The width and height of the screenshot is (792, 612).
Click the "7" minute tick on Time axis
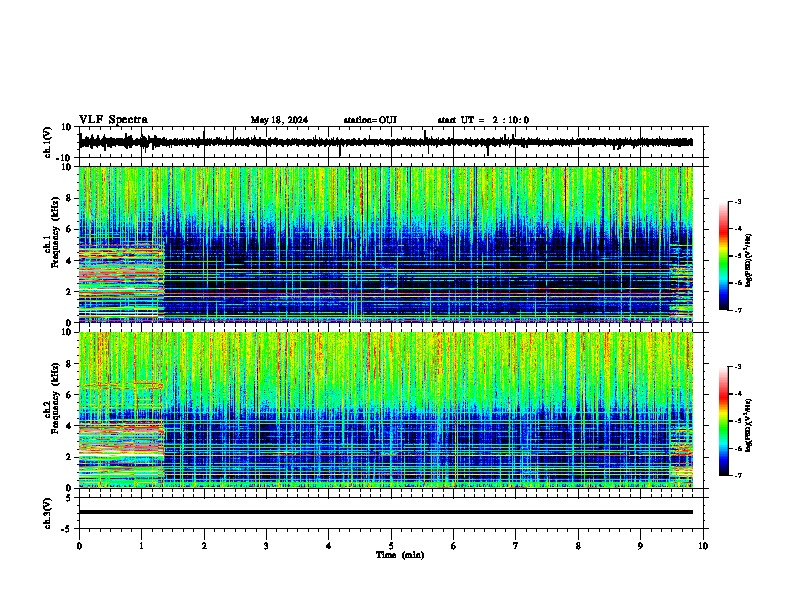click(x=516, y=546)
